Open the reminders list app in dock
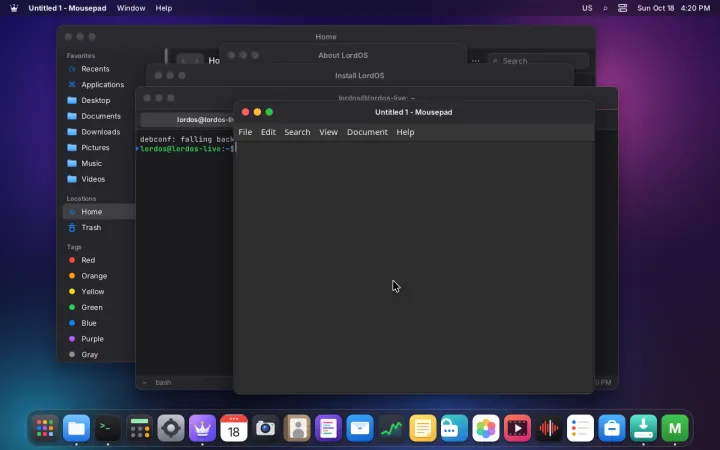 click(580, 428)
